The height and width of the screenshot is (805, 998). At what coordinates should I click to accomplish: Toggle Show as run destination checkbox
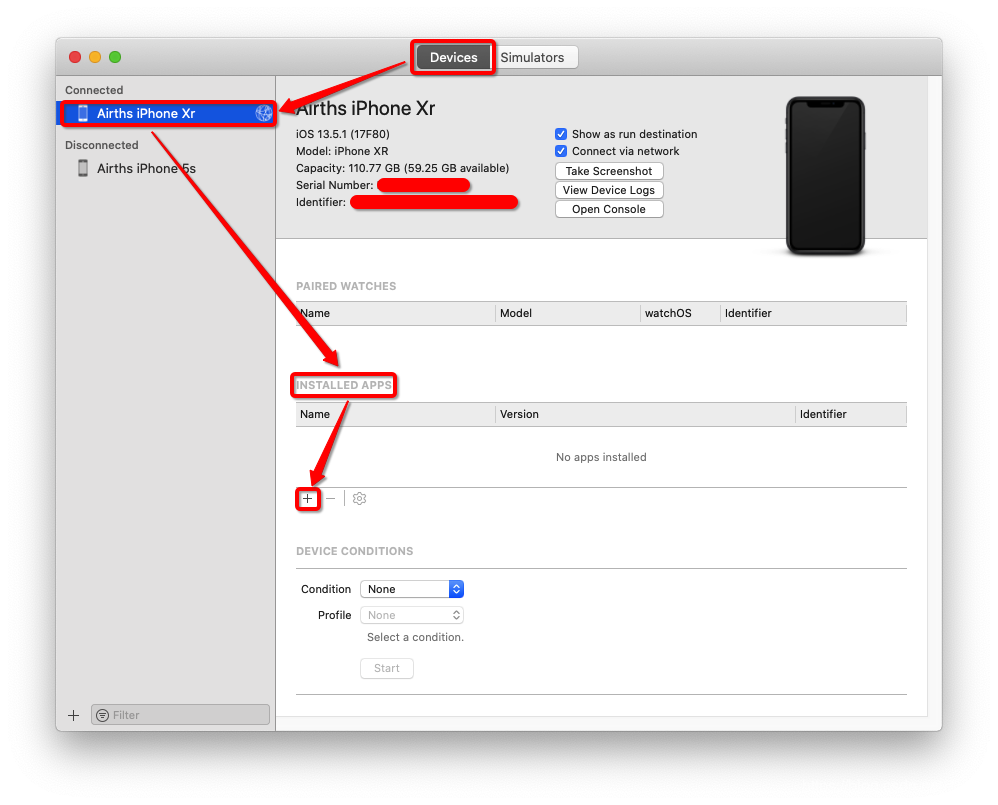[x=561, y=134]
